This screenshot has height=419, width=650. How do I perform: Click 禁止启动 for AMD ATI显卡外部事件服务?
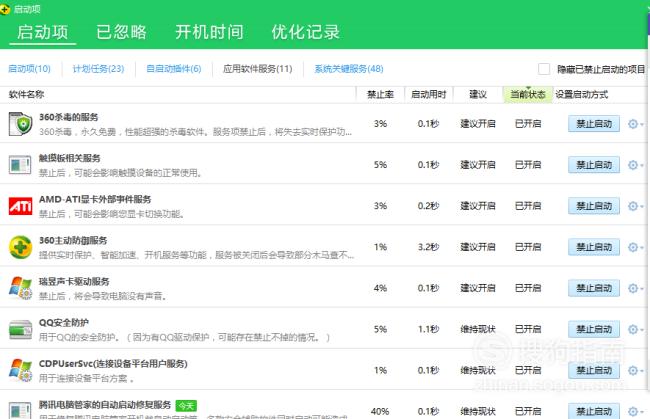coord(594,206)
